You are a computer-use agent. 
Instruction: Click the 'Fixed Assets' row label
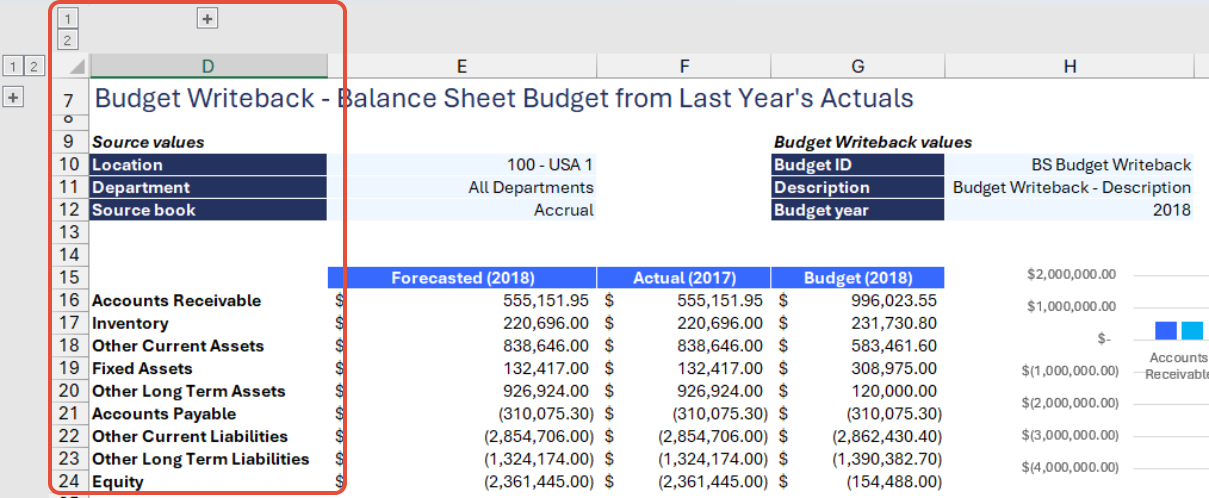coord(142,368)
